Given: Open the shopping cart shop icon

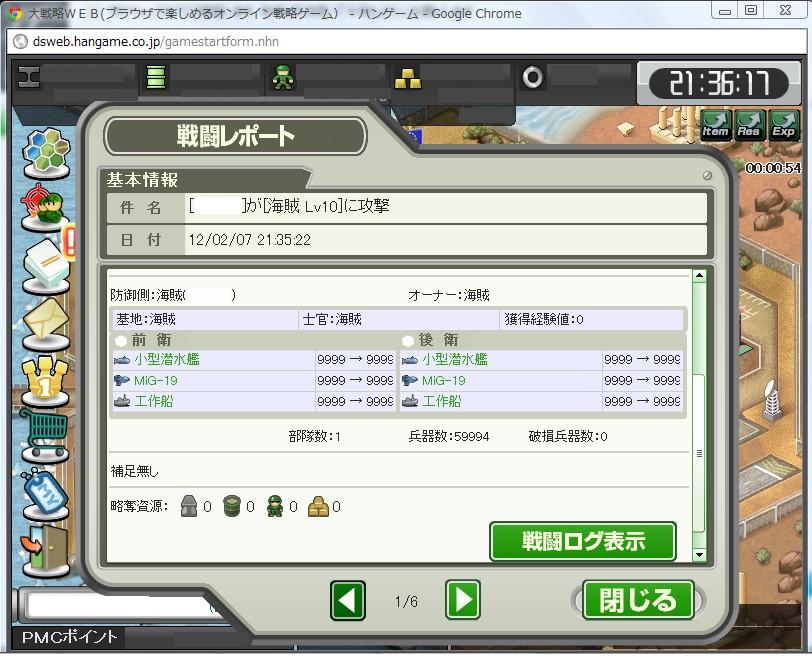Looking at the screenshot, I should [45, 435].
